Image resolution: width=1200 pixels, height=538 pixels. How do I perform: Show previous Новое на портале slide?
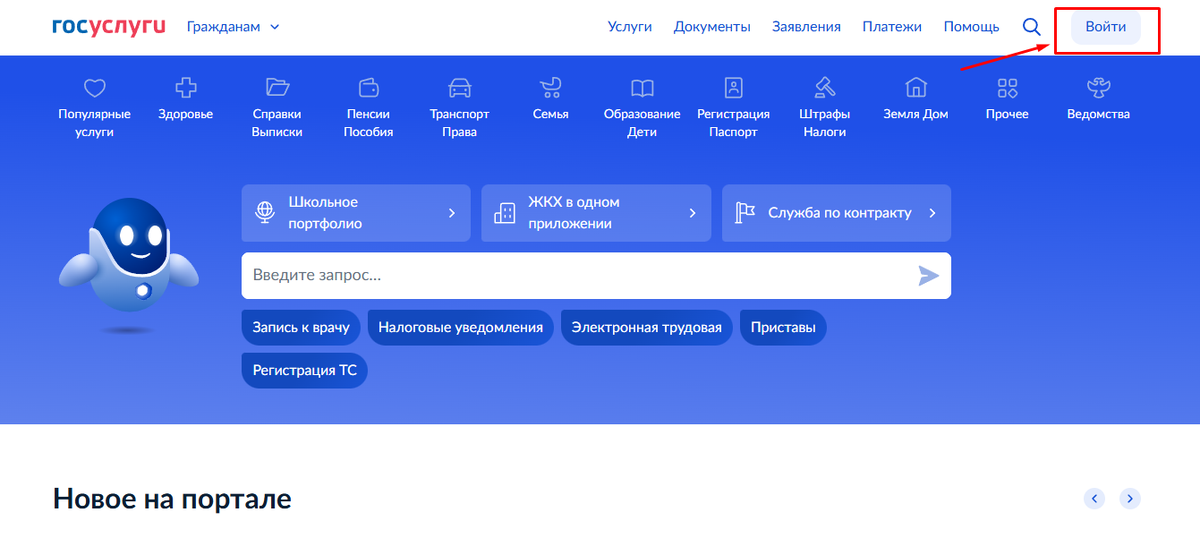pyautogui.click(x=1095, y=498)
